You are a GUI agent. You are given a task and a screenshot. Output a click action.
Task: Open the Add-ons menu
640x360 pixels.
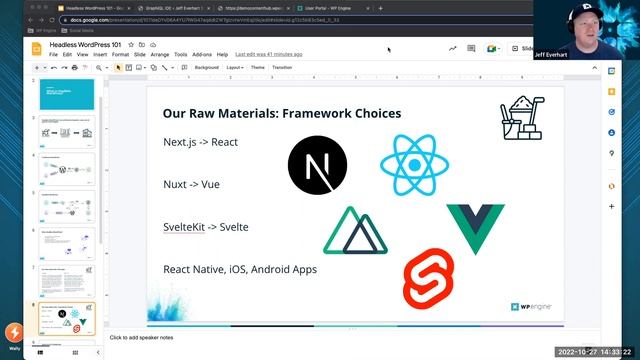coord(202,54)
